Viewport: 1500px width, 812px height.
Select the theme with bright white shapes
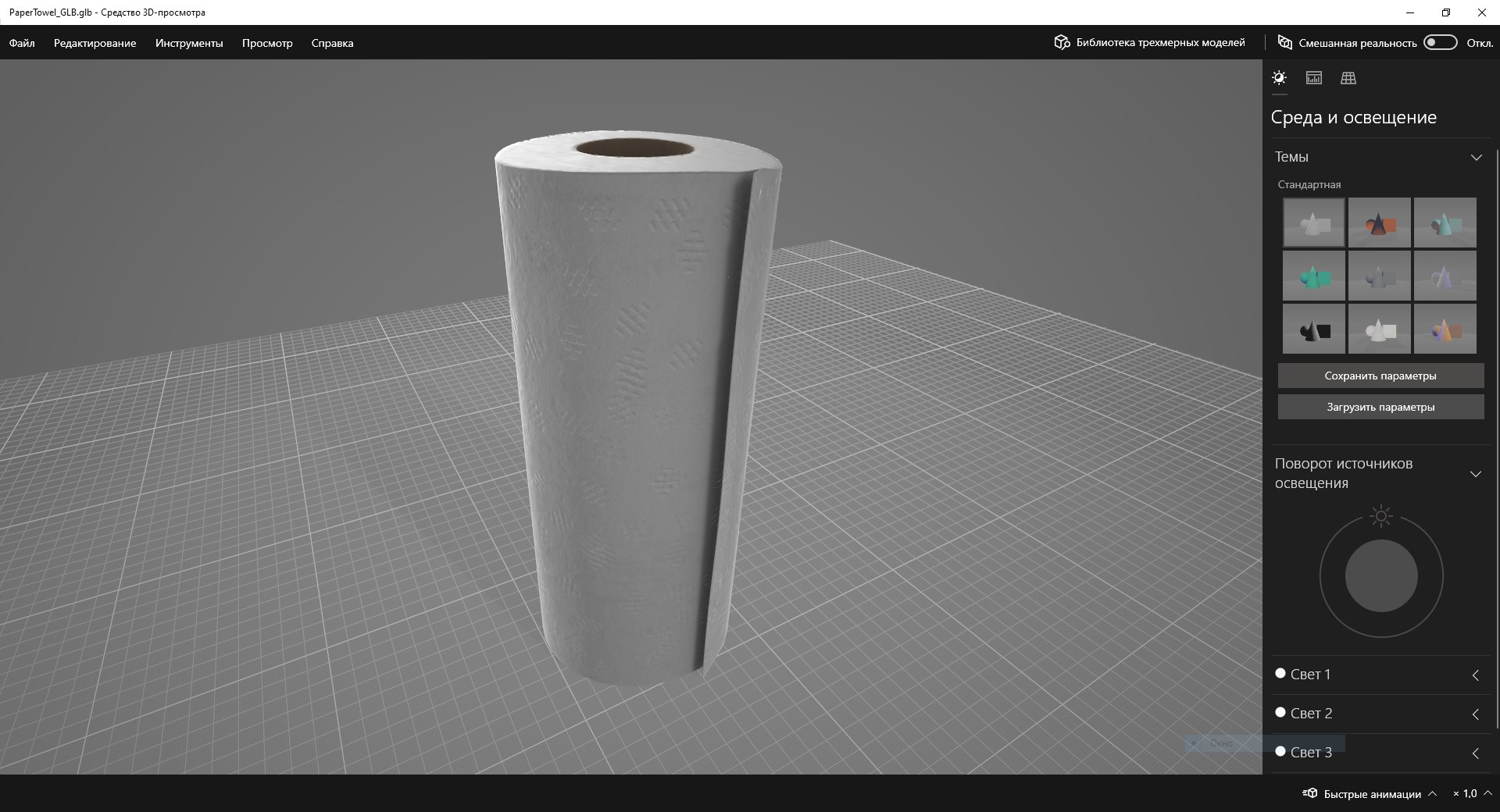coord(1380,329)
